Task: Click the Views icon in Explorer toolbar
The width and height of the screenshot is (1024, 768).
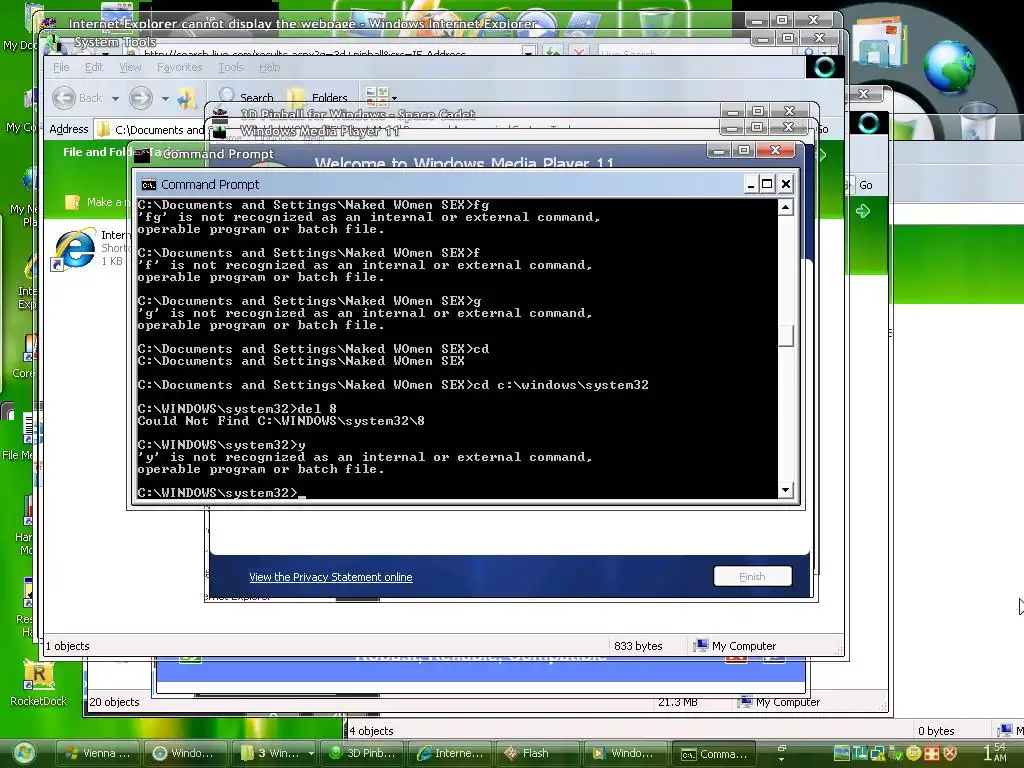Action: tap(377, 97)
